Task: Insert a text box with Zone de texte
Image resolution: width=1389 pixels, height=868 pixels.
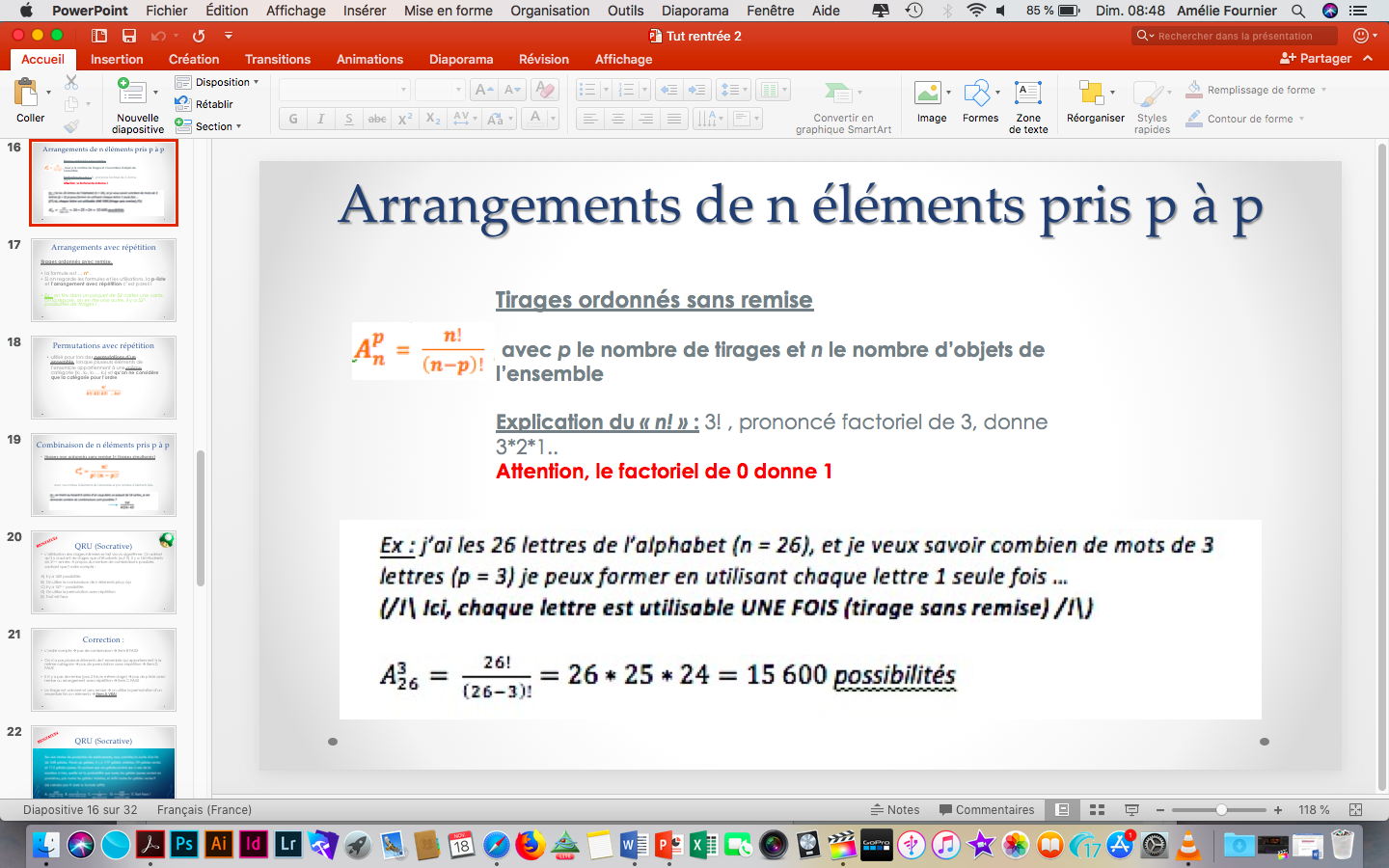Action: point(1028,106)
